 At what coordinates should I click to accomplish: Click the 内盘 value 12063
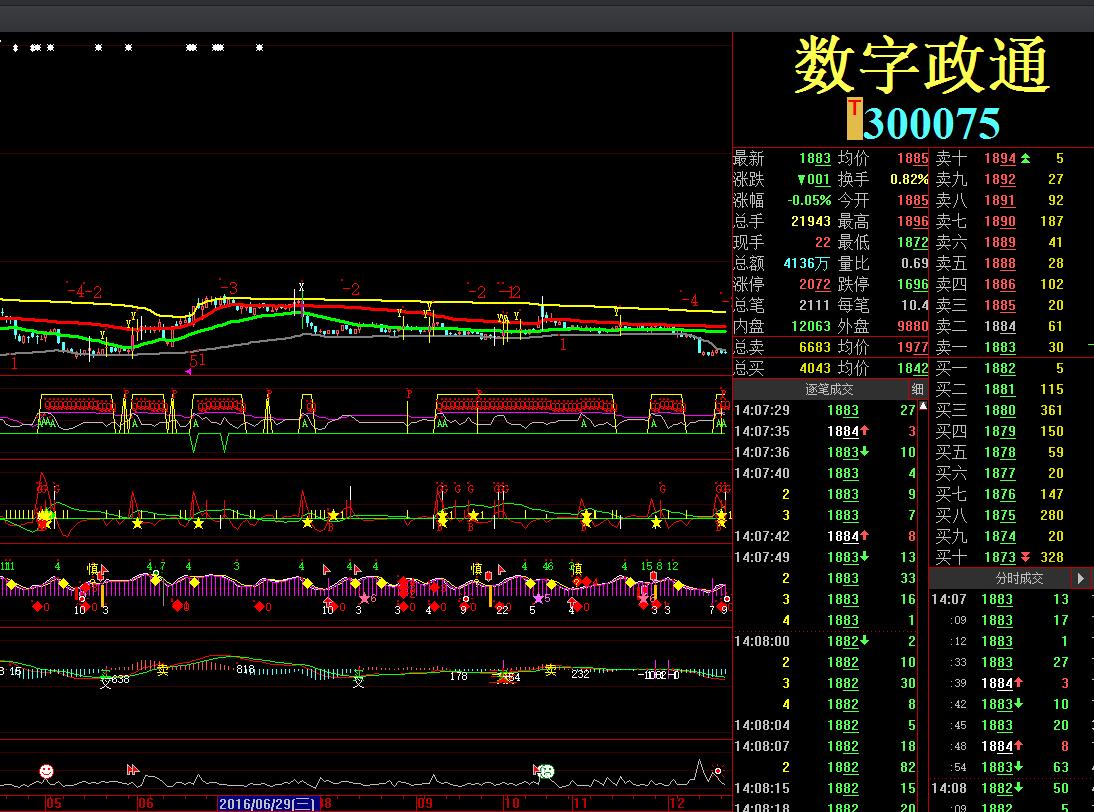point(811,326)
